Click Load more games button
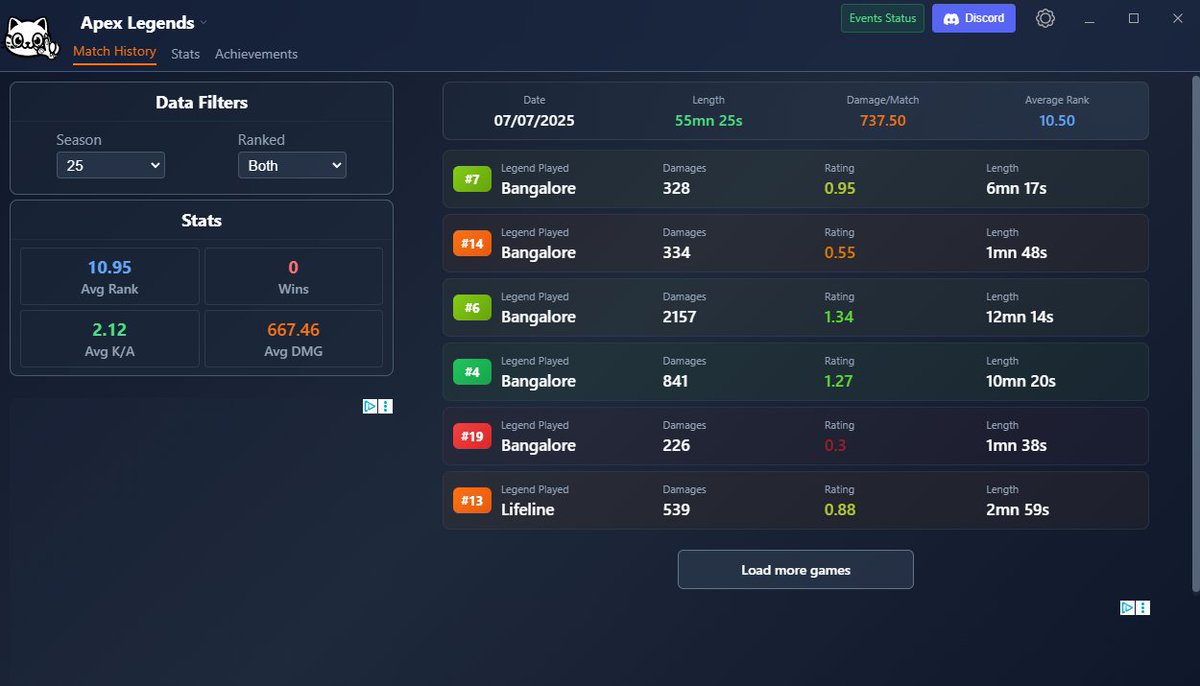The height and width of the screenshot is (686, 1200). [796, 570]
